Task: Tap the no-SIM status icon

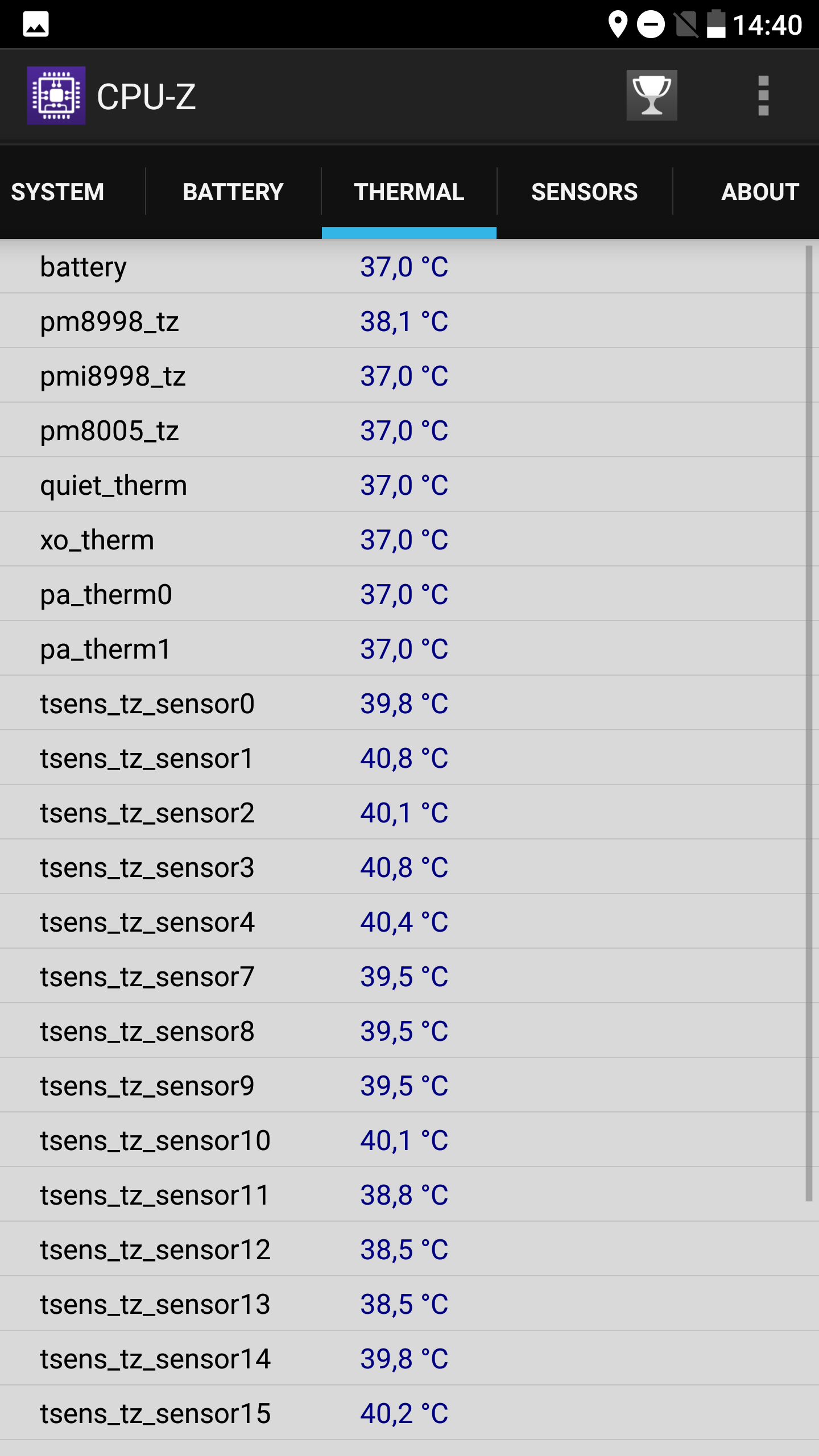Action: (686, 24)
